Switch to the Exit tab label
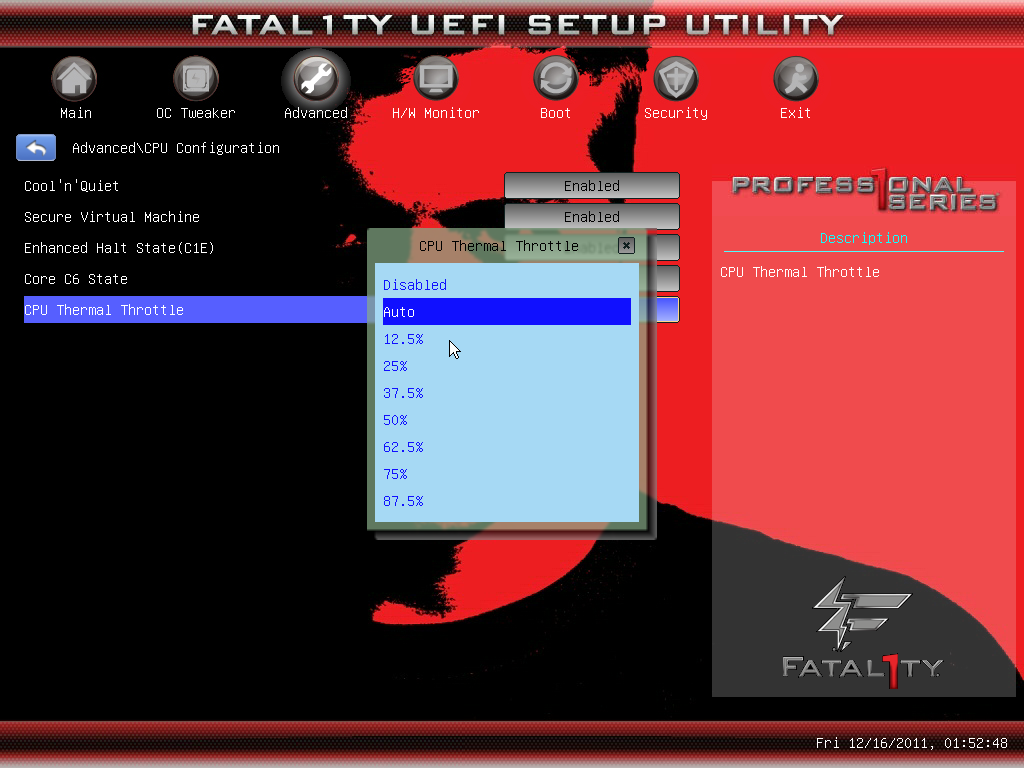Viewport: 1024px width, 768px height. (x=795, y=113)
